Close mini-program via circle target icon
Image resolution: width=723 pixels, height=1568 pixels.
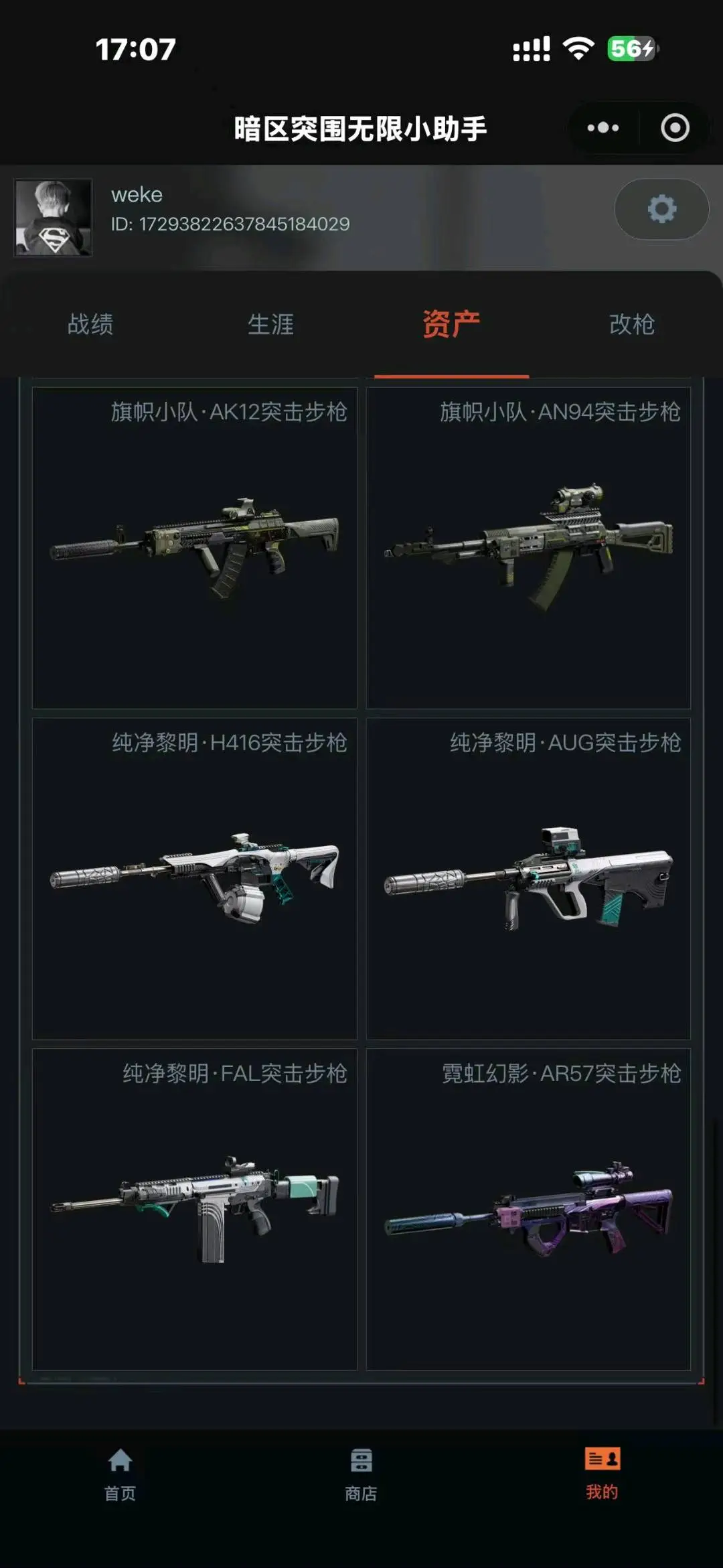pos(675,127)
